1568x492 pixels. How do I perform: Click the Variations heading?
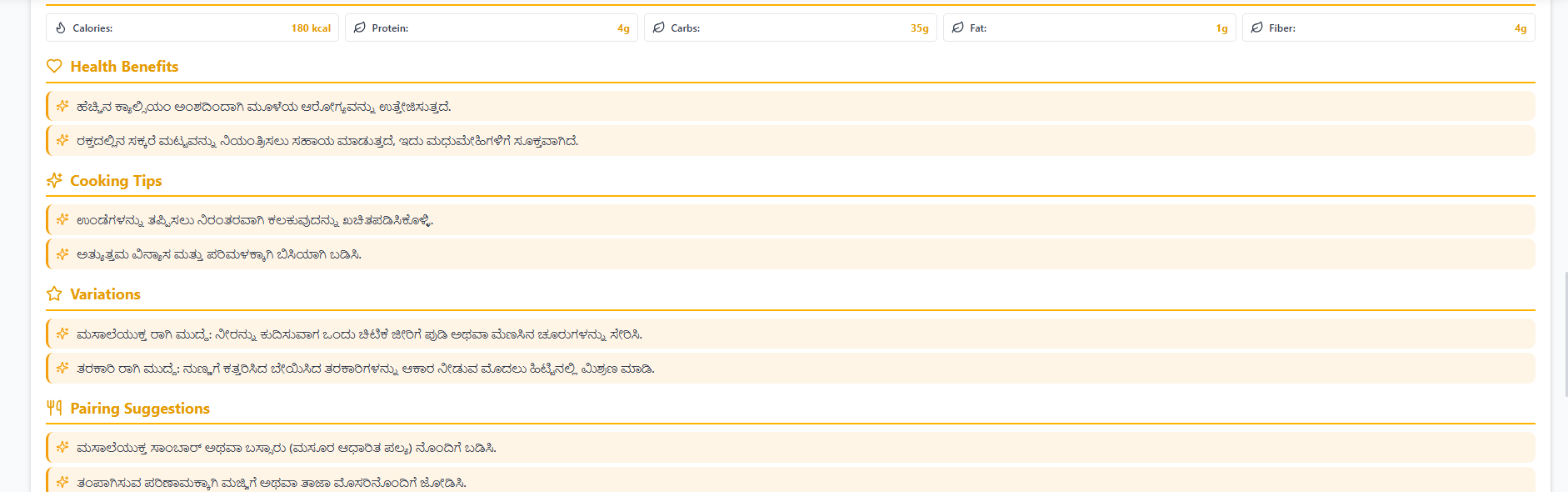[x=105, y=294]
